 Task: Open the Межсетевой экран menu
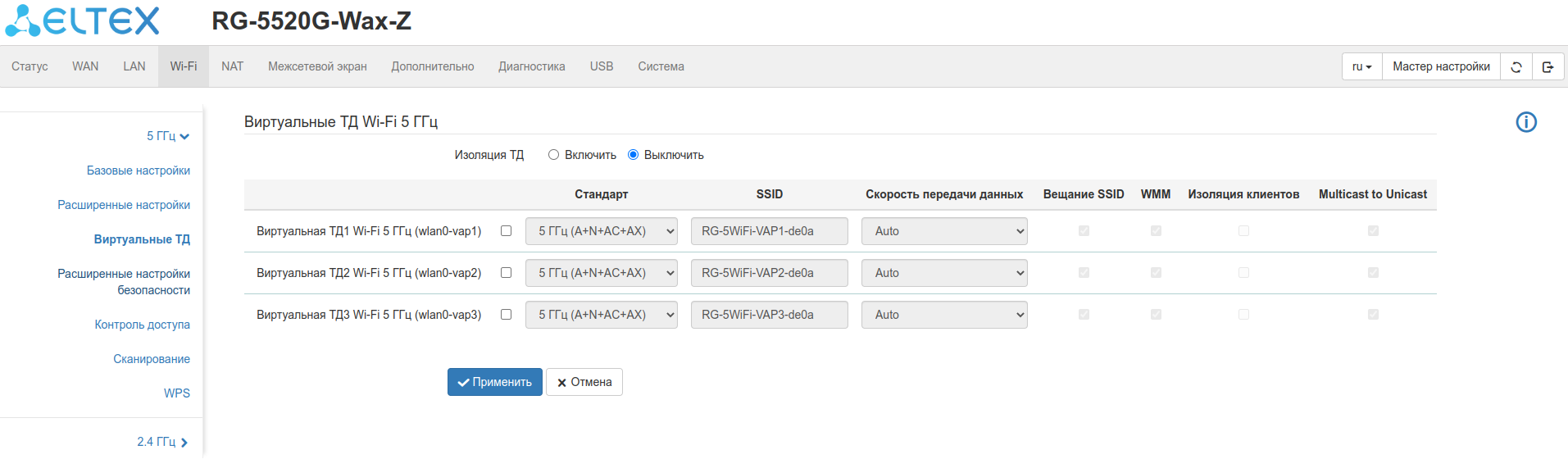coord(317,66)
